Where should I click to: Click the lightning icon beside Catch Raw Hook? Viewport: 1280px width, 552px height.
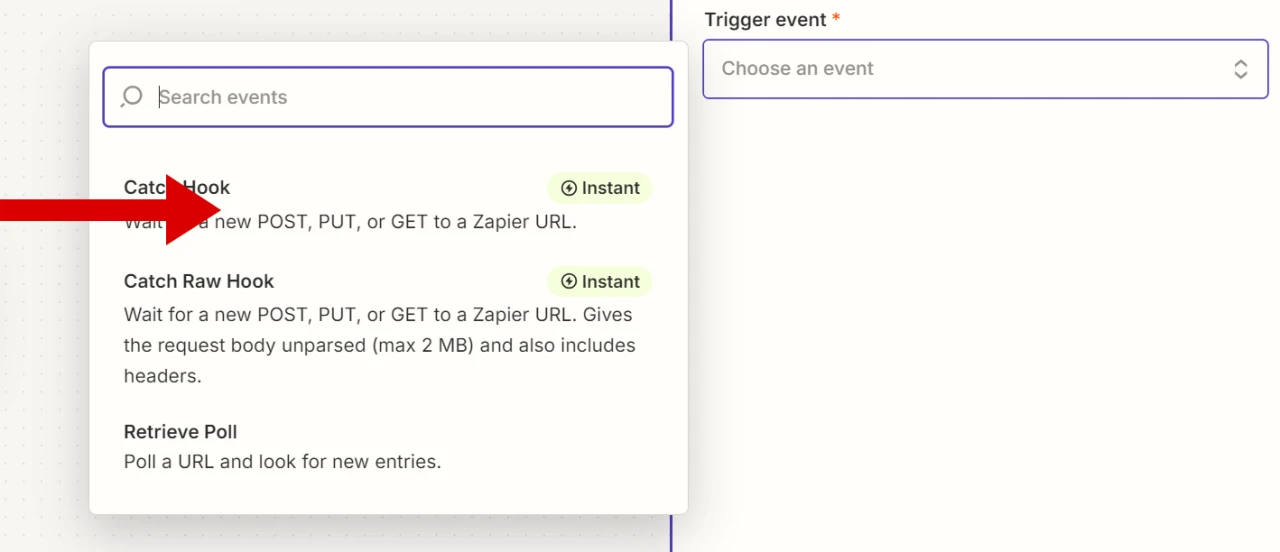point(569,282)
